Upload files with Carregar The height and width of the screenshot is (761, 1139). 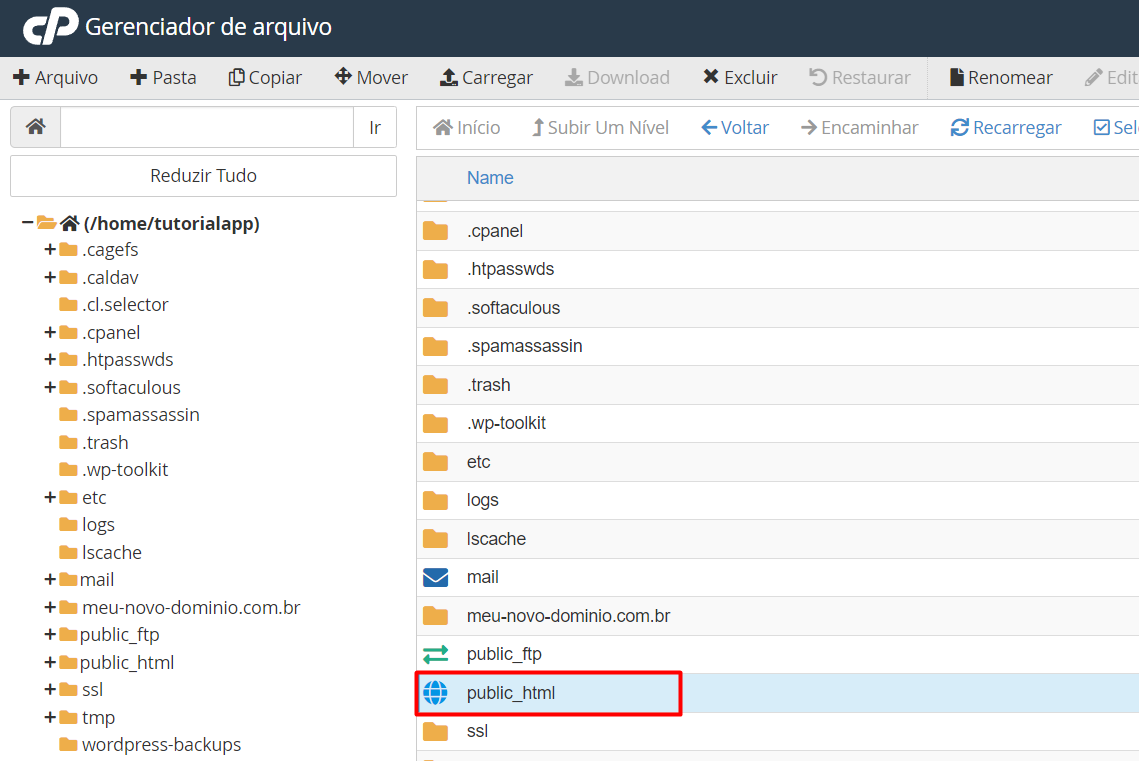pos(486,78)
